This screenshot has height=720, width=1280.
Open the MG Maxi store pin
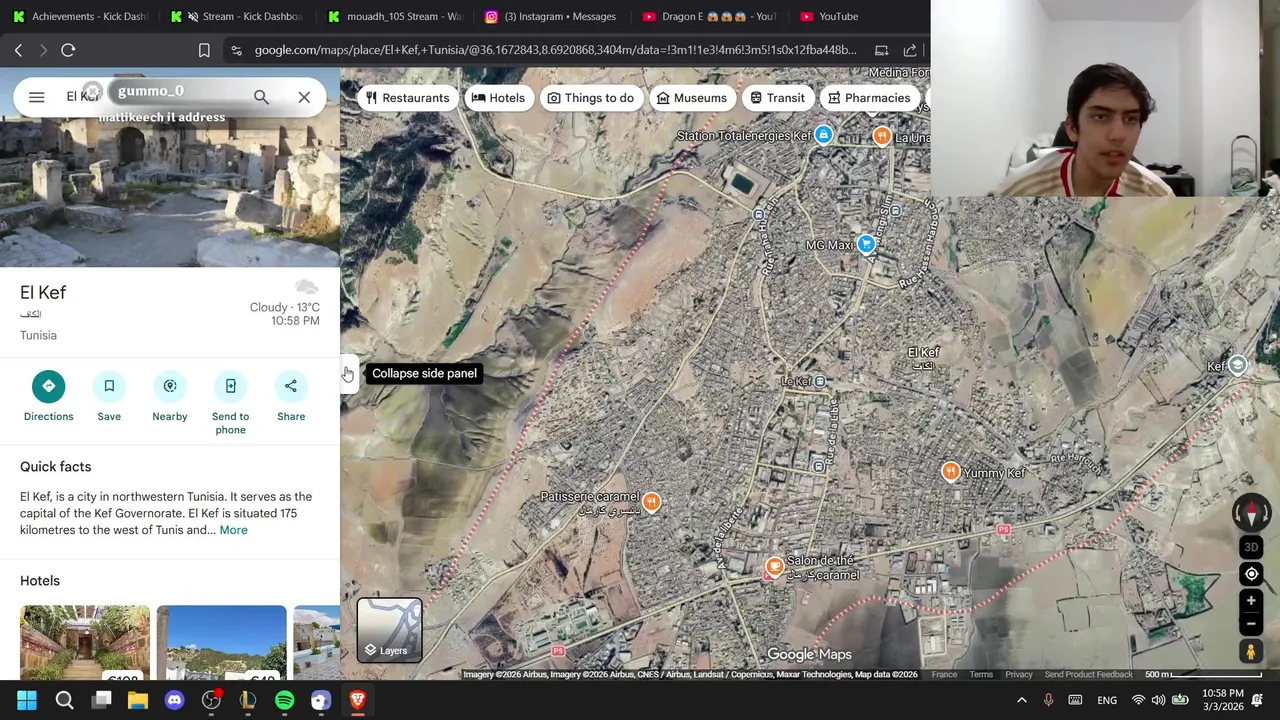tap(866, 244)
